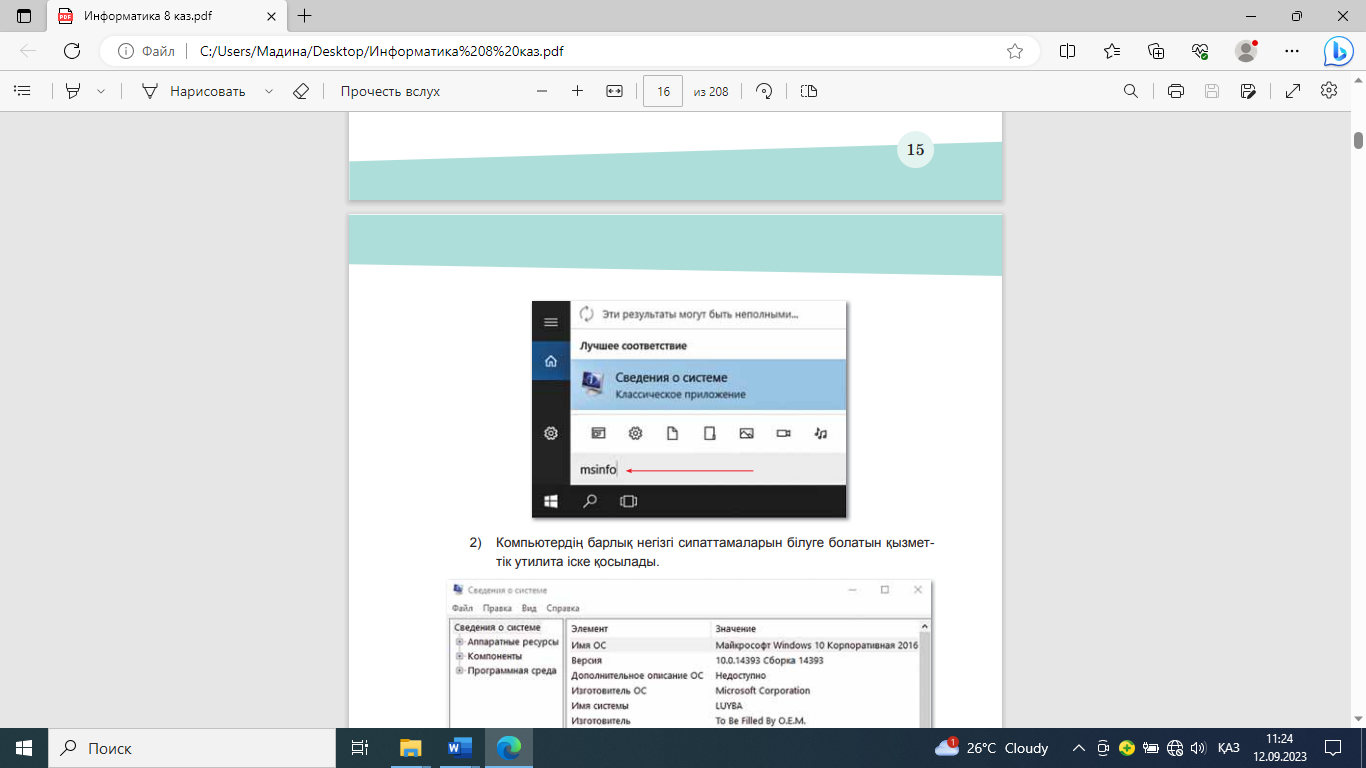Click the green circular tray icon

[x=1127, y=748]
